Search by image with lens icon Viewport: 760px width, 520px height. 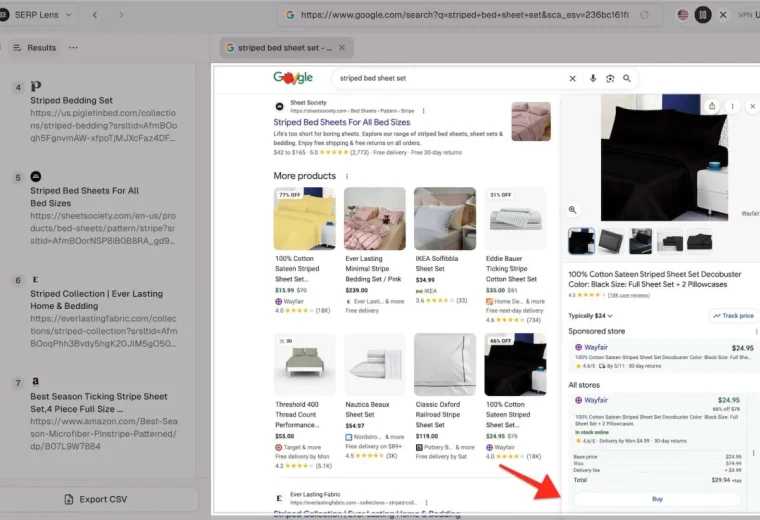[x=610, y=79]
